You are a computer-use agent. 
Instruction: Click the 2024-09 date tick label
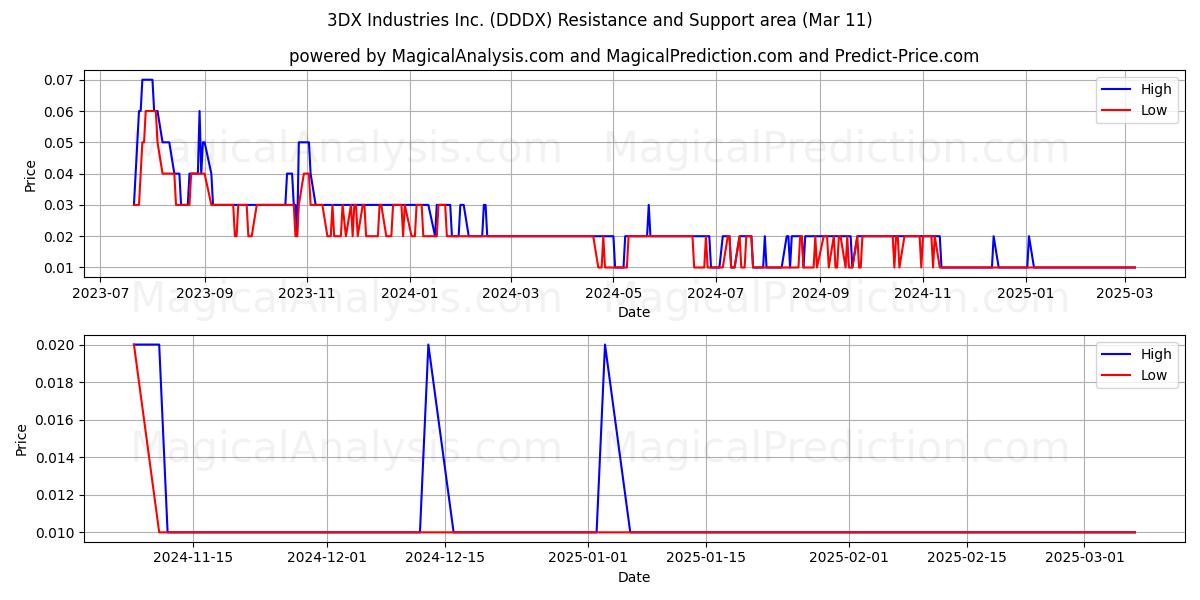tap(818, 293)
